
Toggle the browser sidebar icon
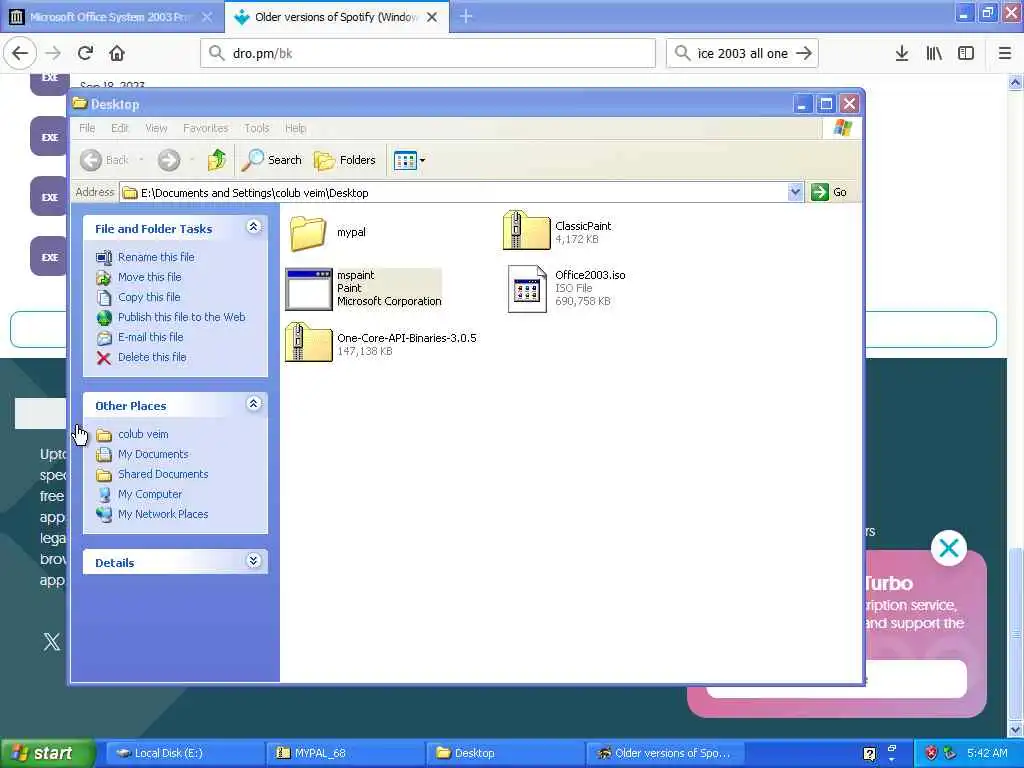click(966, 54)
